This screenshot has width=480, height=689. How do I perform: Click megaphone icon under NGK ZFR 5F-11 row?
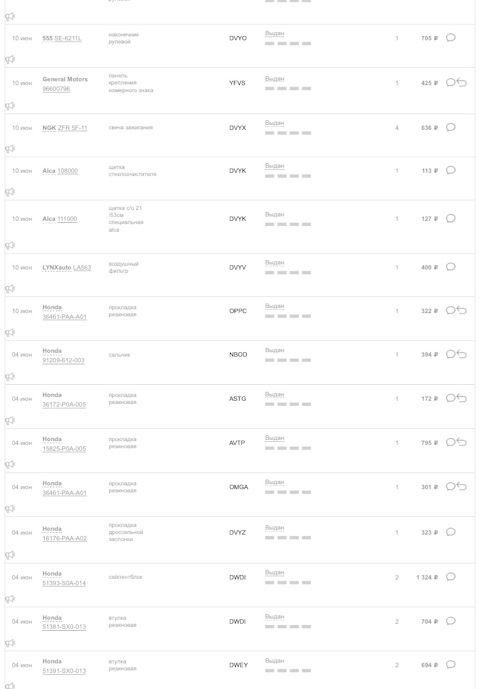(10, 149)
